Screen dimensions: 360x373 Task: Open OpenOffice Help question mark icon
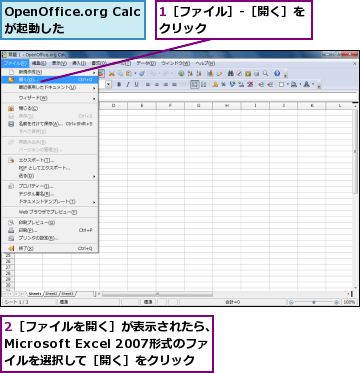click(x=277, y=74)
